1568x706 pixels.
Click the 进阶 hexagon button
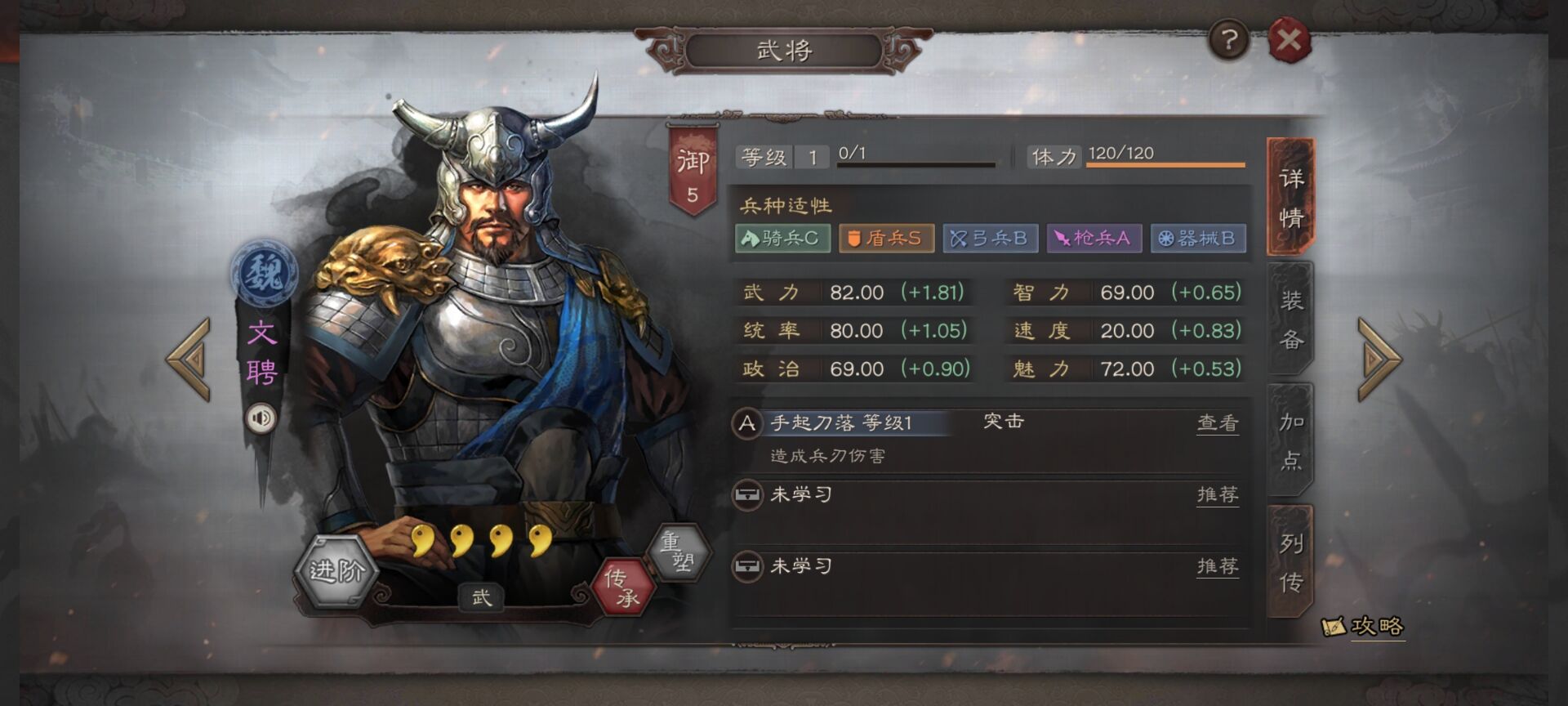[336, 570]
